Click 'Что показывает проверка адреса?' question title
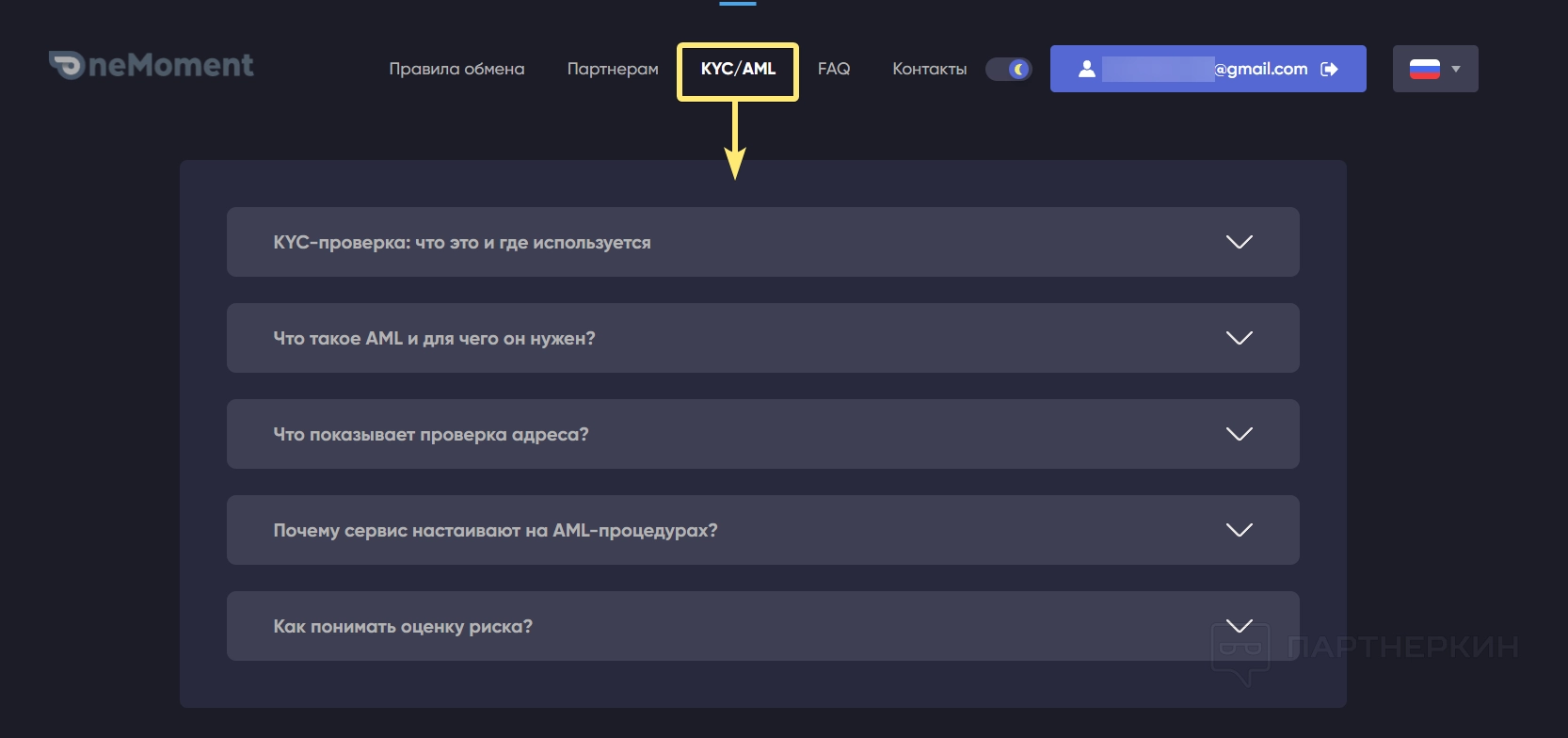The width and height of the screenshot is (1568, 738). coord(431,434)
